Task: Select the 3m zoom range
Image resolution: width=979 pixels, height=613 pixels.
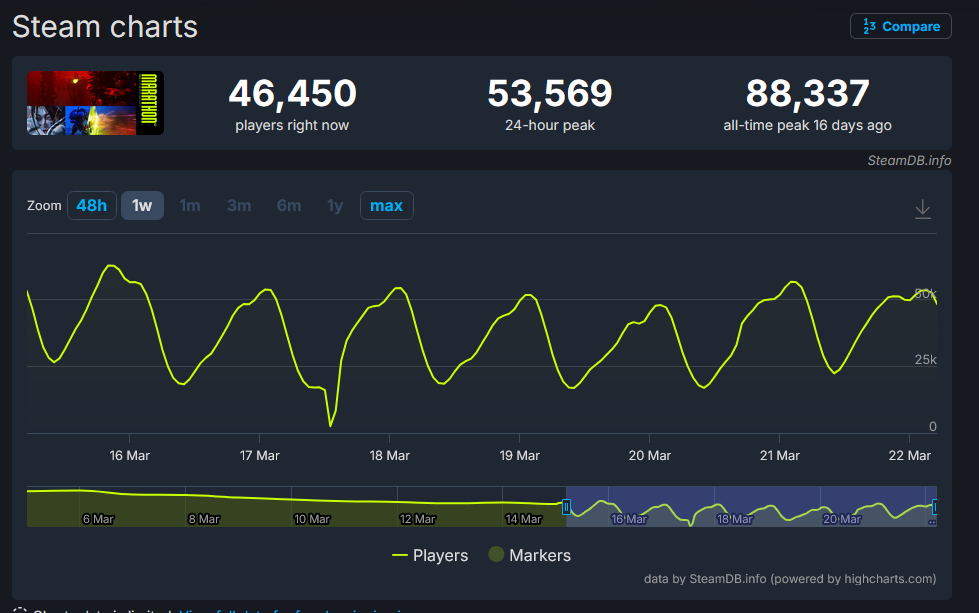Action: (239, 205)
